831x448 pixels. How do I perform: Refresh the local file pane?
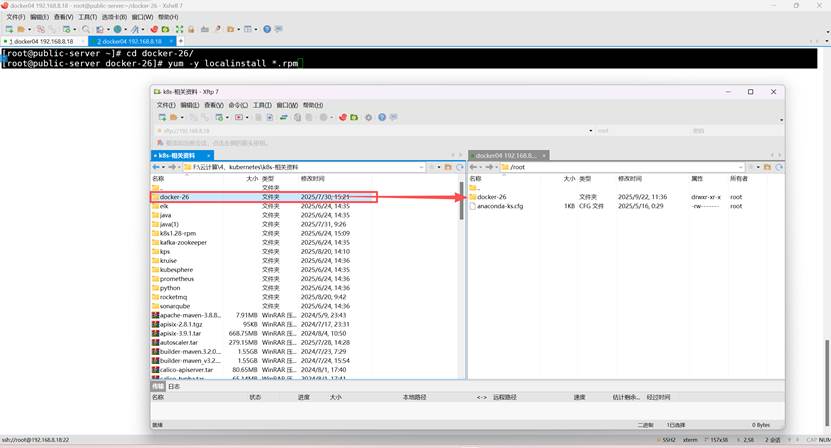[x=459, y=167]
